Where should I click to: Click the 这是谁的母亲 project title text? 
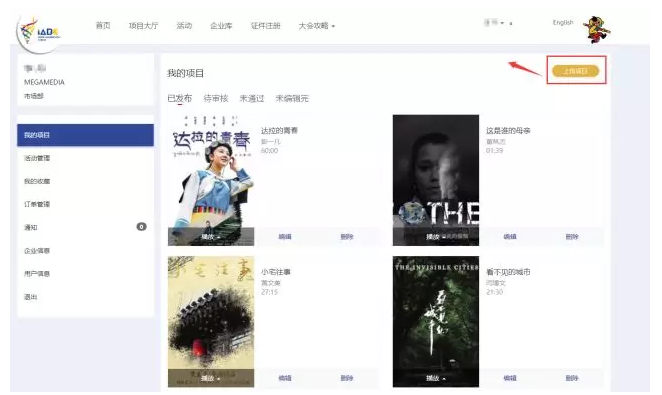click(x=508, y=130)
